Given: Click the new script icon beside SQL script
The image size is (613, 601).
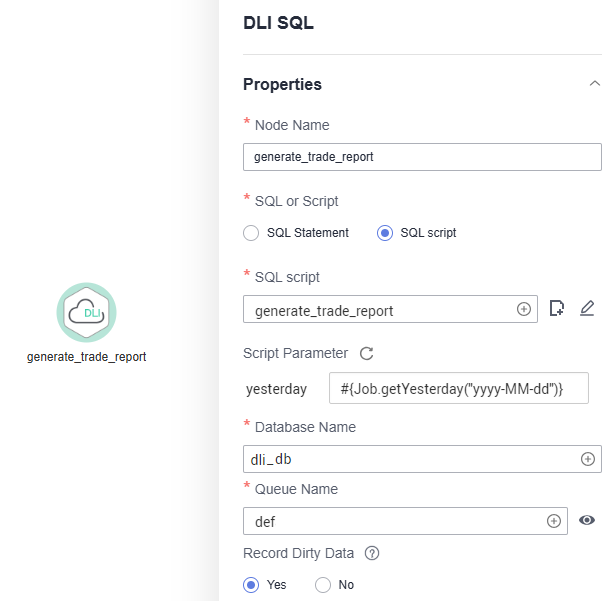Looking at the screenshot, I should click(557, 308).
